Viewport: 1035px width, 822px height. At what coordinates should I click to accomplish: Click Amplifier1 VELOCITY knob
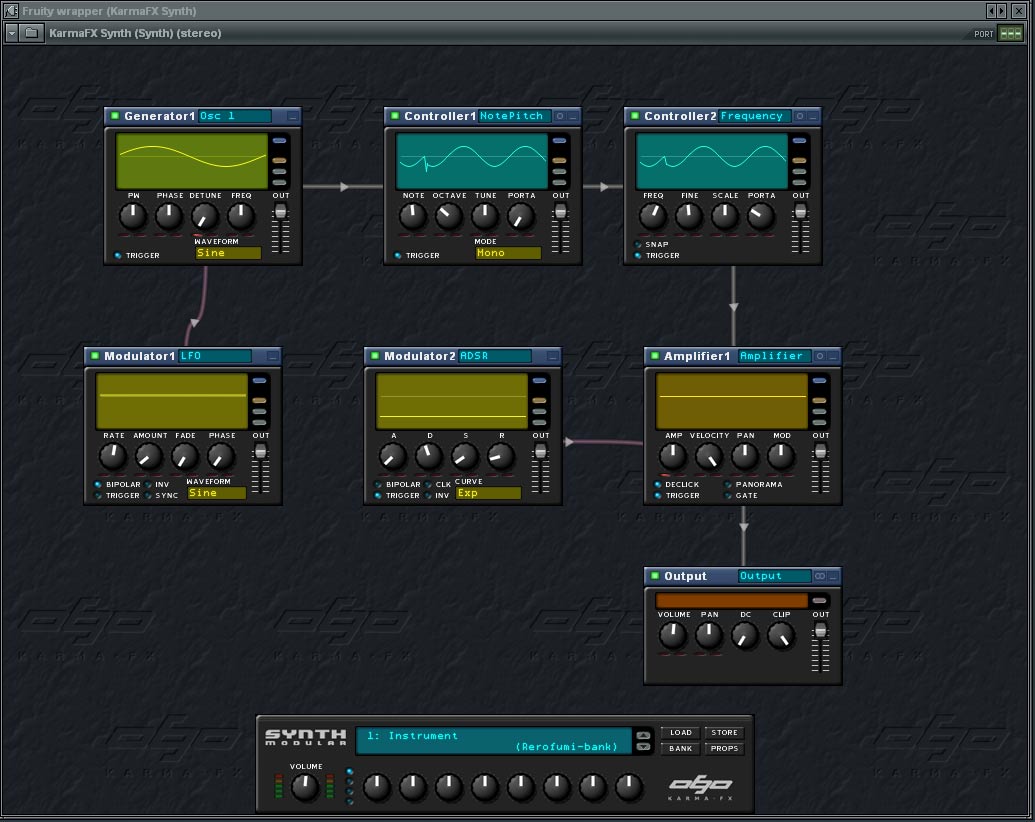pyautogui.click(x=709, y=457)
